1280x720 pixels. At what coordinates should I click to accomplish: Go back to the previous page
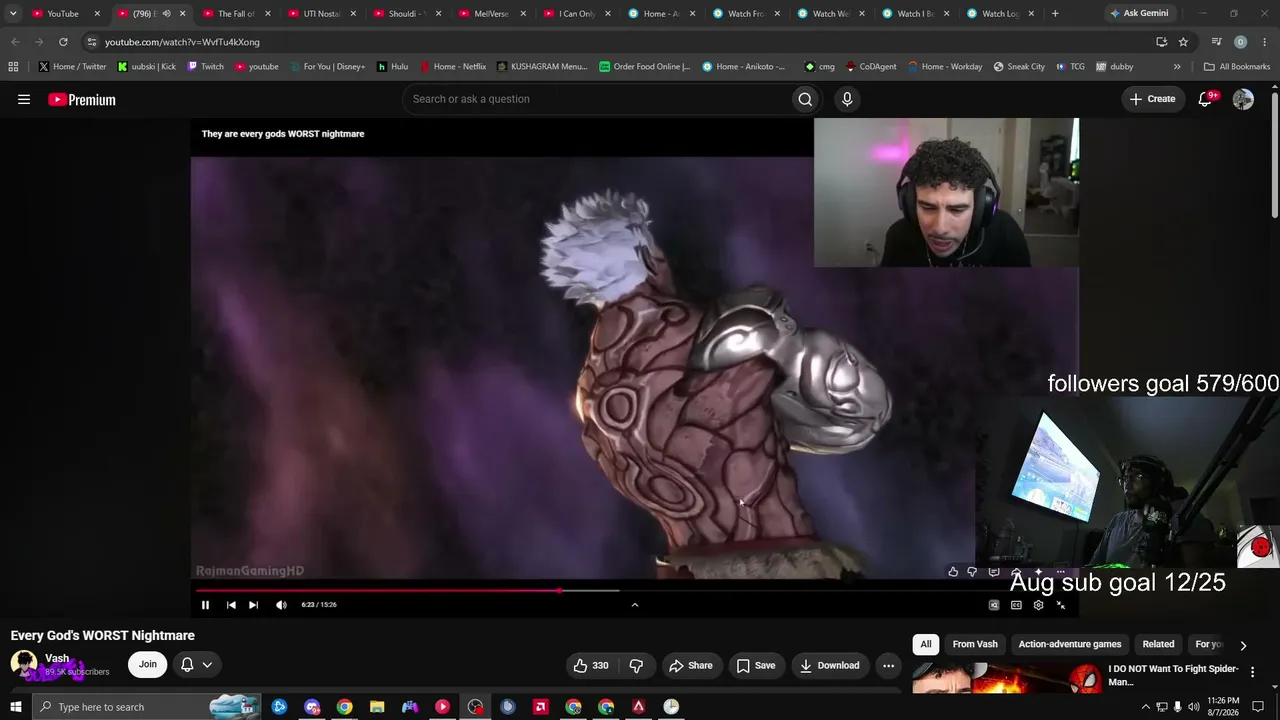point(15,42)
